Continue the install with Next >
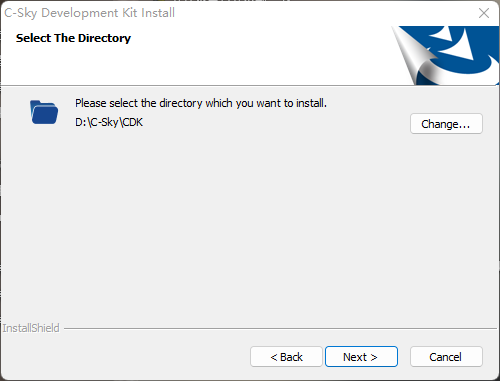Viewport: 500px width, 381px height. [x=361, y=357]
